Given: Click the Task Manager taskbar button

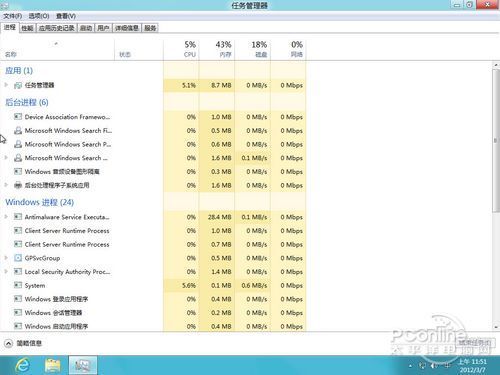Looking at the screenshot, I should (83, 365).
